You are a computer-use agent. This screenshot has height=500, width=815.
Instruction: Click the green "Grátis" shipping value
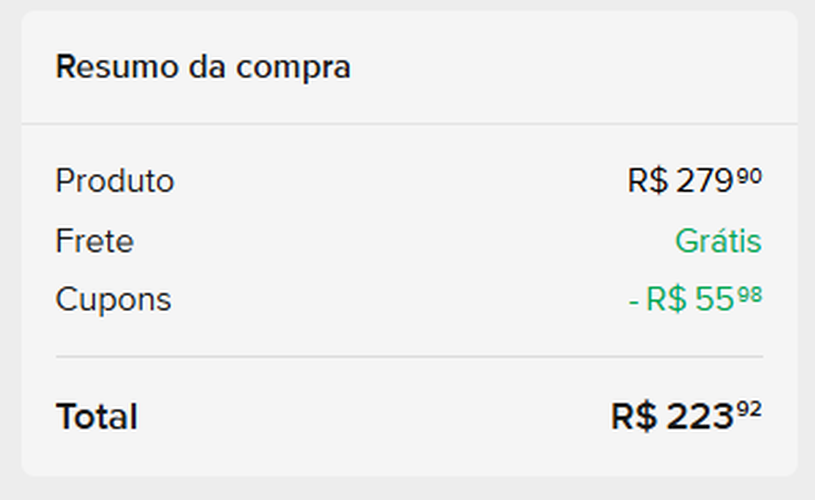tap(718, 241)
